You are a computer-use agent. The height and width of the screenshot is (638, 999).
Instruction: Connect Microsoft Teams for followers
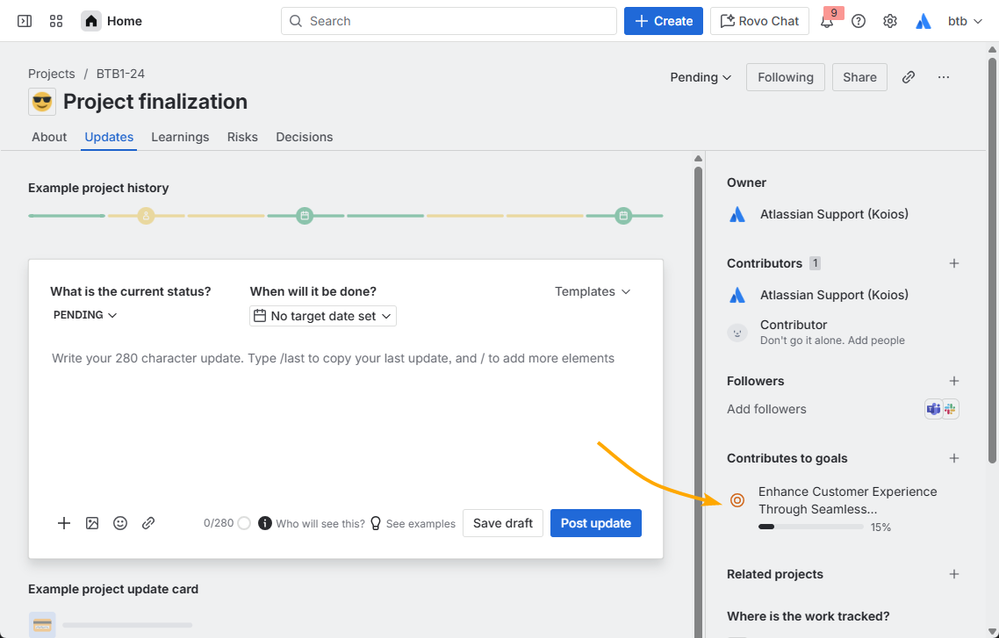pyautogui.click(x=933, y=409)
